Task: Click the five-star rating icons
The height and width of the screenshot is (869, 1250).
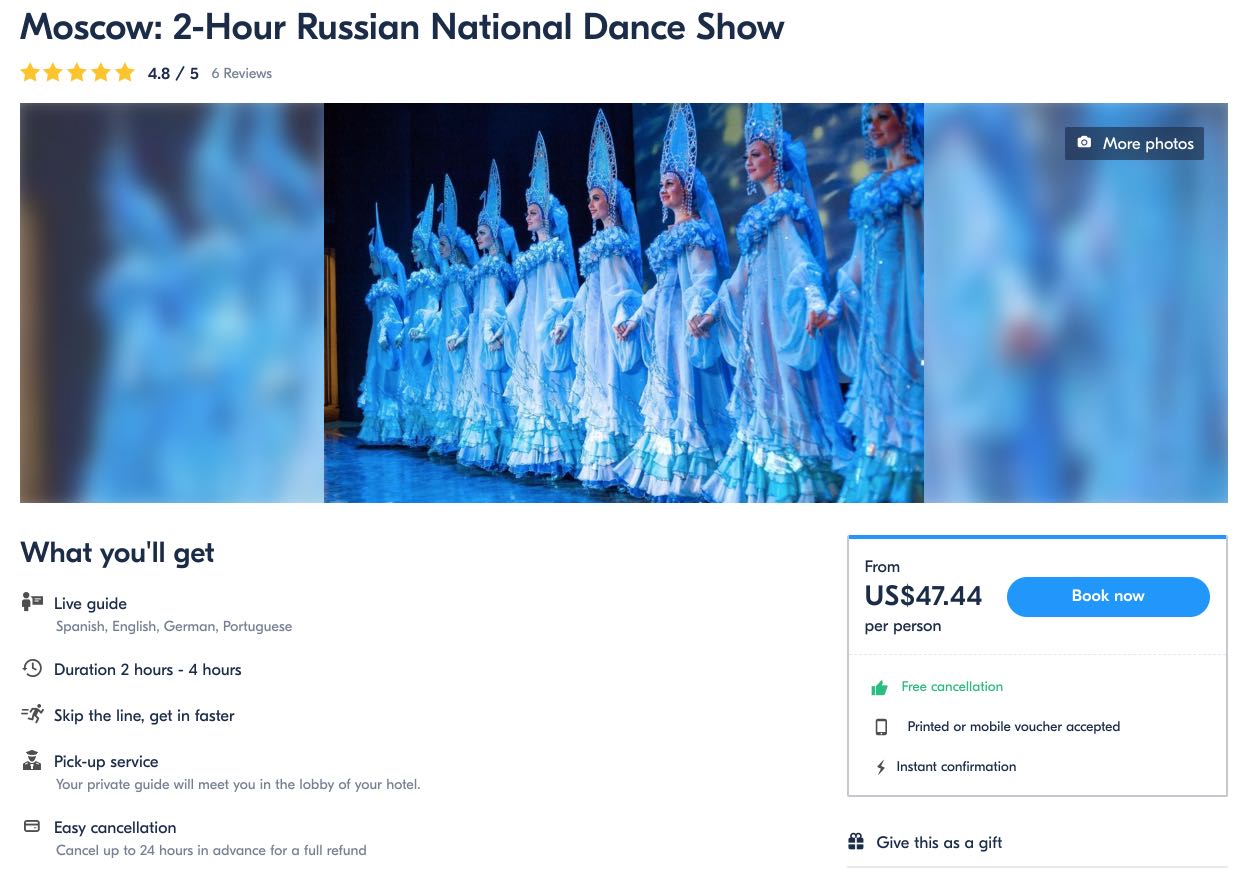Action: coord(77,73)
